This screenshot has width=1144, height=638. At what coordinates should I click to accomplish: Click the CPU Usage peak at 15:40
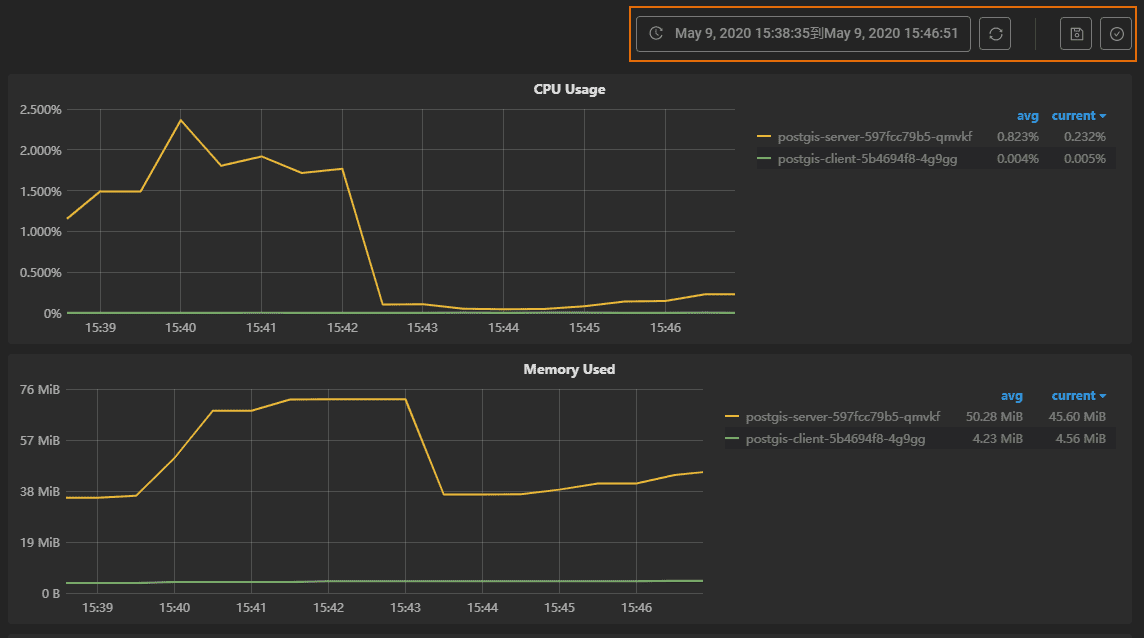click(181, 120)
